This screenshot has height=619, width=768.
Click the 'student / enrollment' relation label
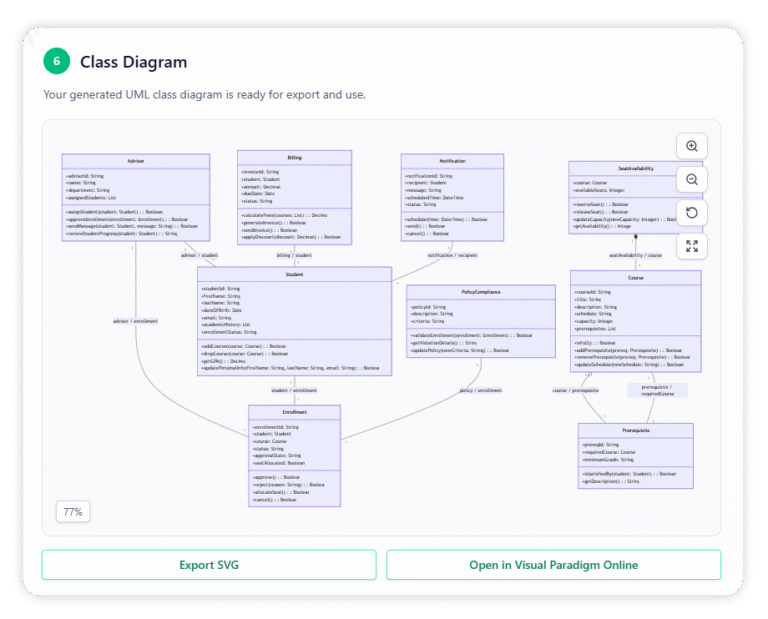pos(294,390)
